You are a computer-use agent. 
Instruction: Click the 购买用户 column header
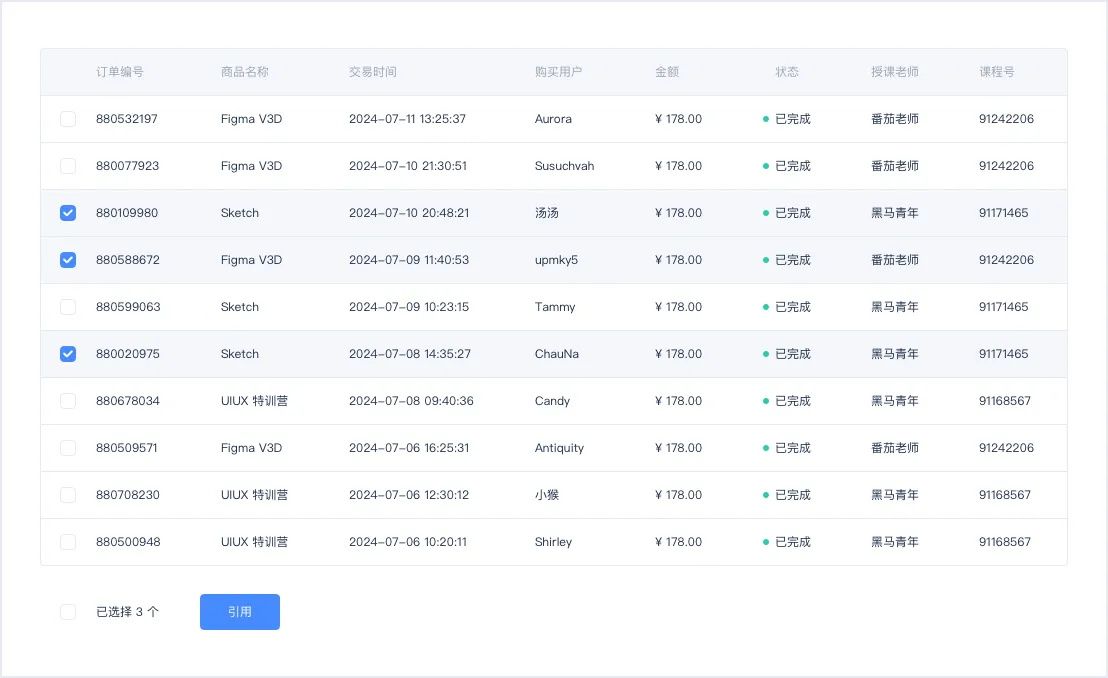pos(558,71)
